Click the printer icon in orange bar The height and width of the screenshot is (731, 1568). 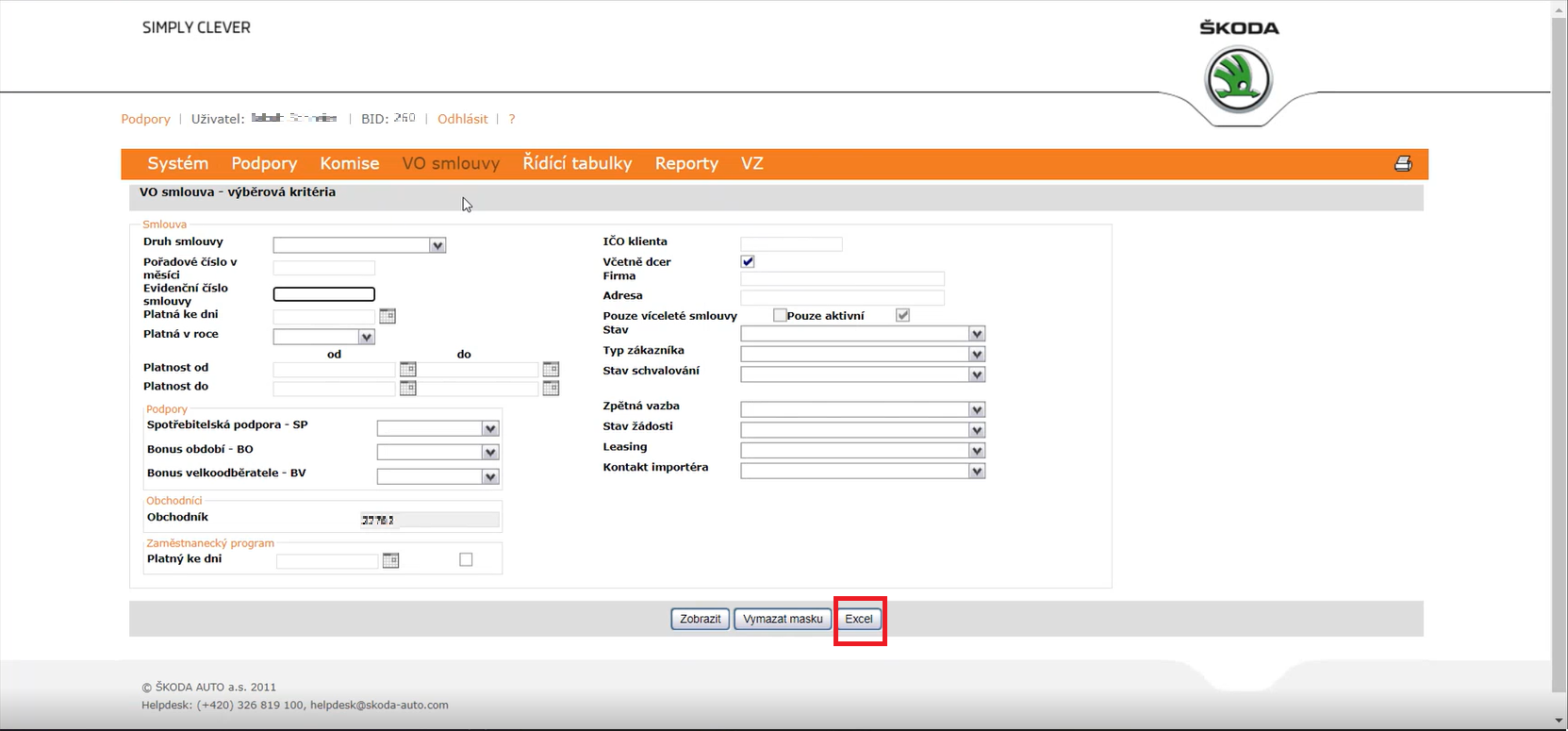(x=1403, y=164)
